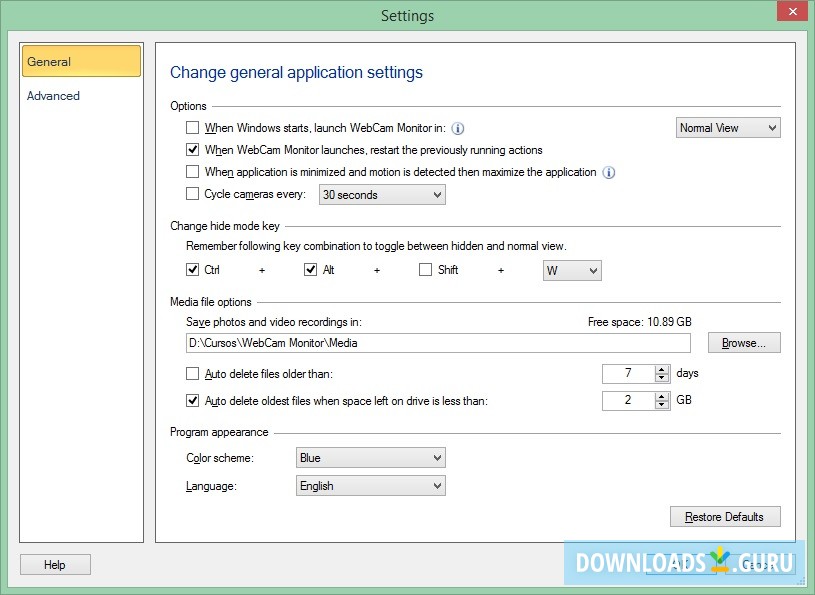Disable auto deleting oldest files on low space

click(192, 400)
